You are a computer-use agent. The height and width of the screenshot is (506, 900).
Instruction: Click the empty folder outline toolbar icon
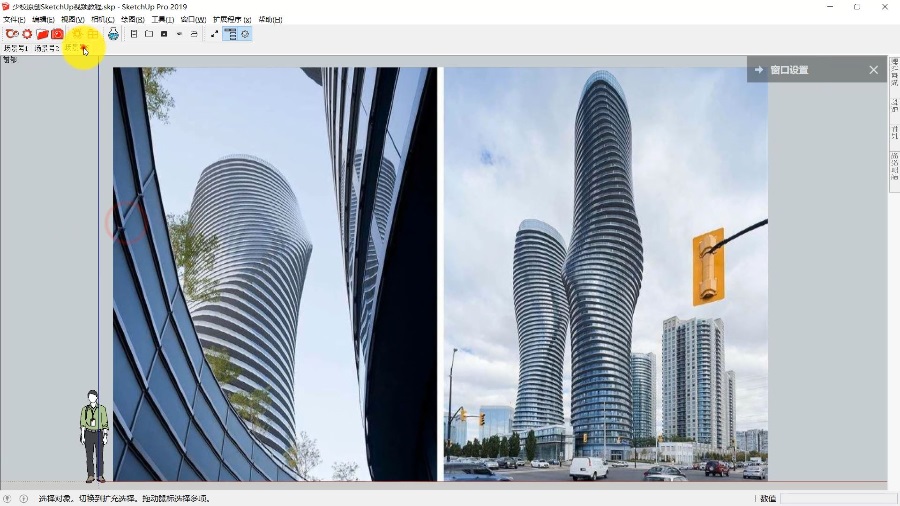[x=149, y=34]
